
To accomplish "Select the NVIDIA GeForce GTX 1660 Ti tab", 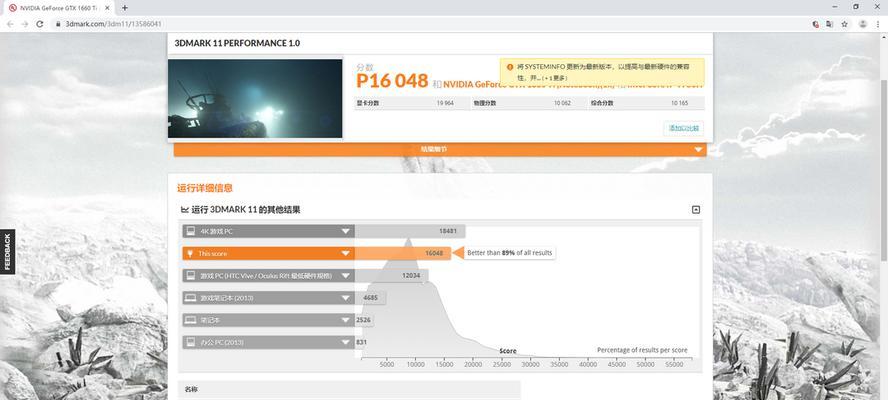I will click(59, 8).
